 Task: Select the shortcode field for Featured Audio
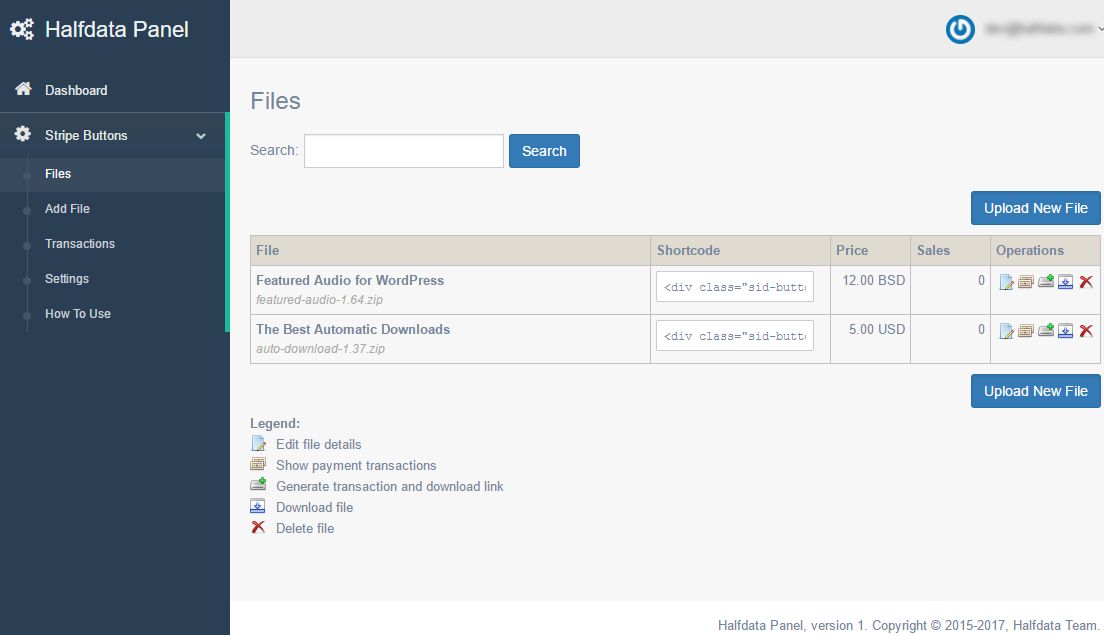(x=735, y=287)
